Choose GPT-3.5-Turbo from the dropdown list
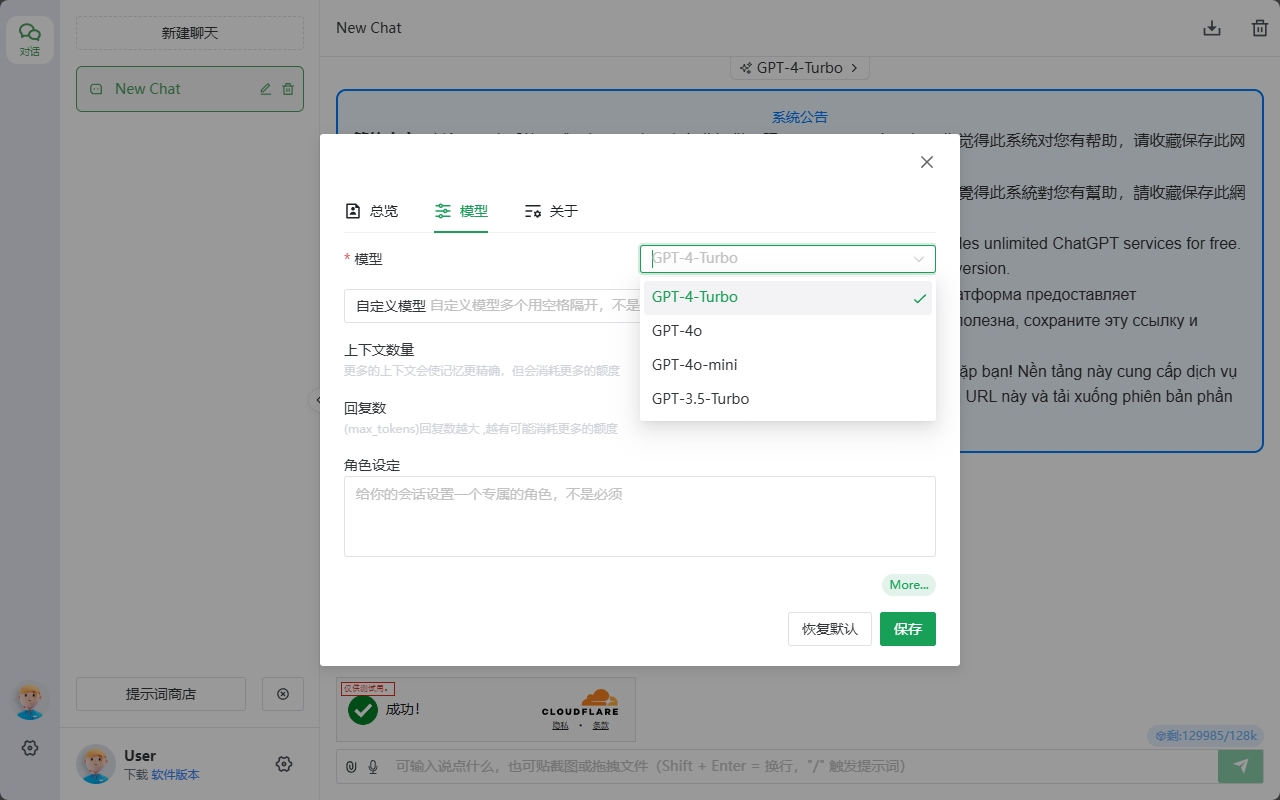 pos(788,399)
